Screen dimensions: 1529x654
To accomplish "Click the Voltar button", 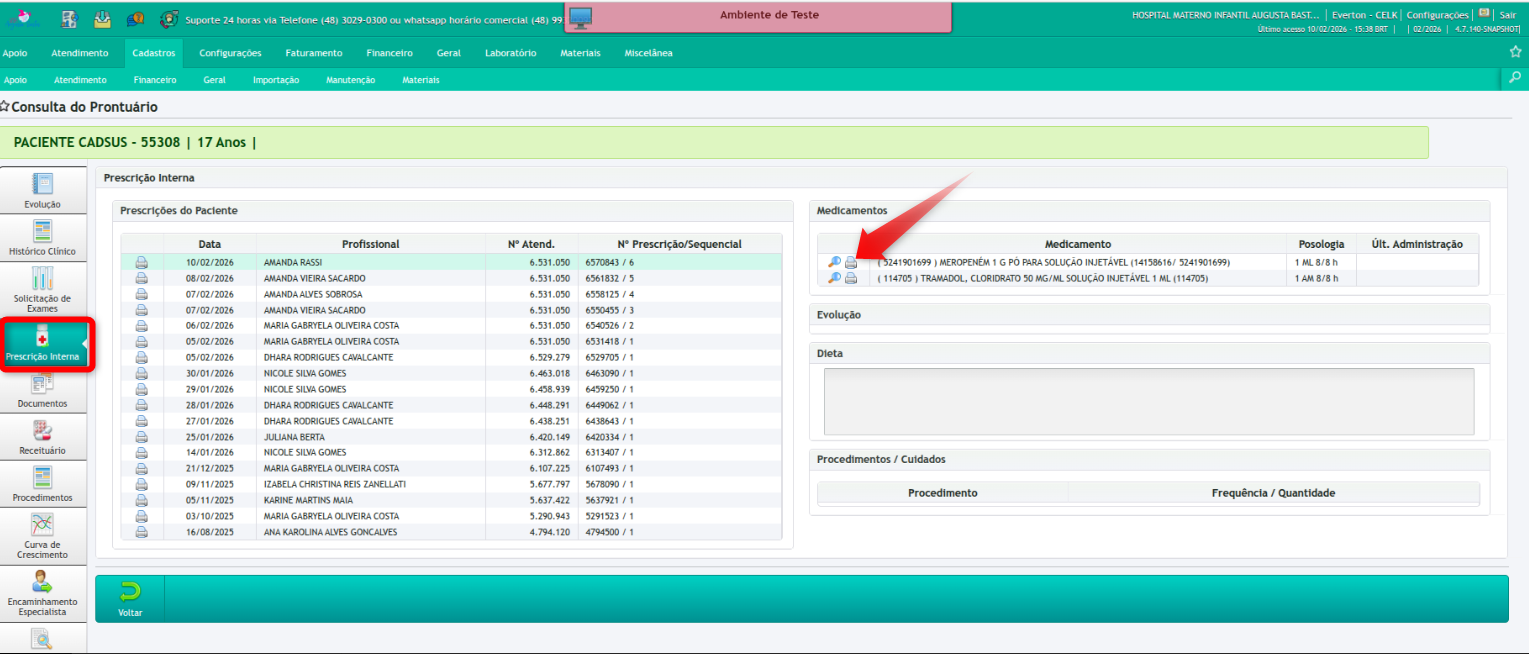I will (130, 597).
